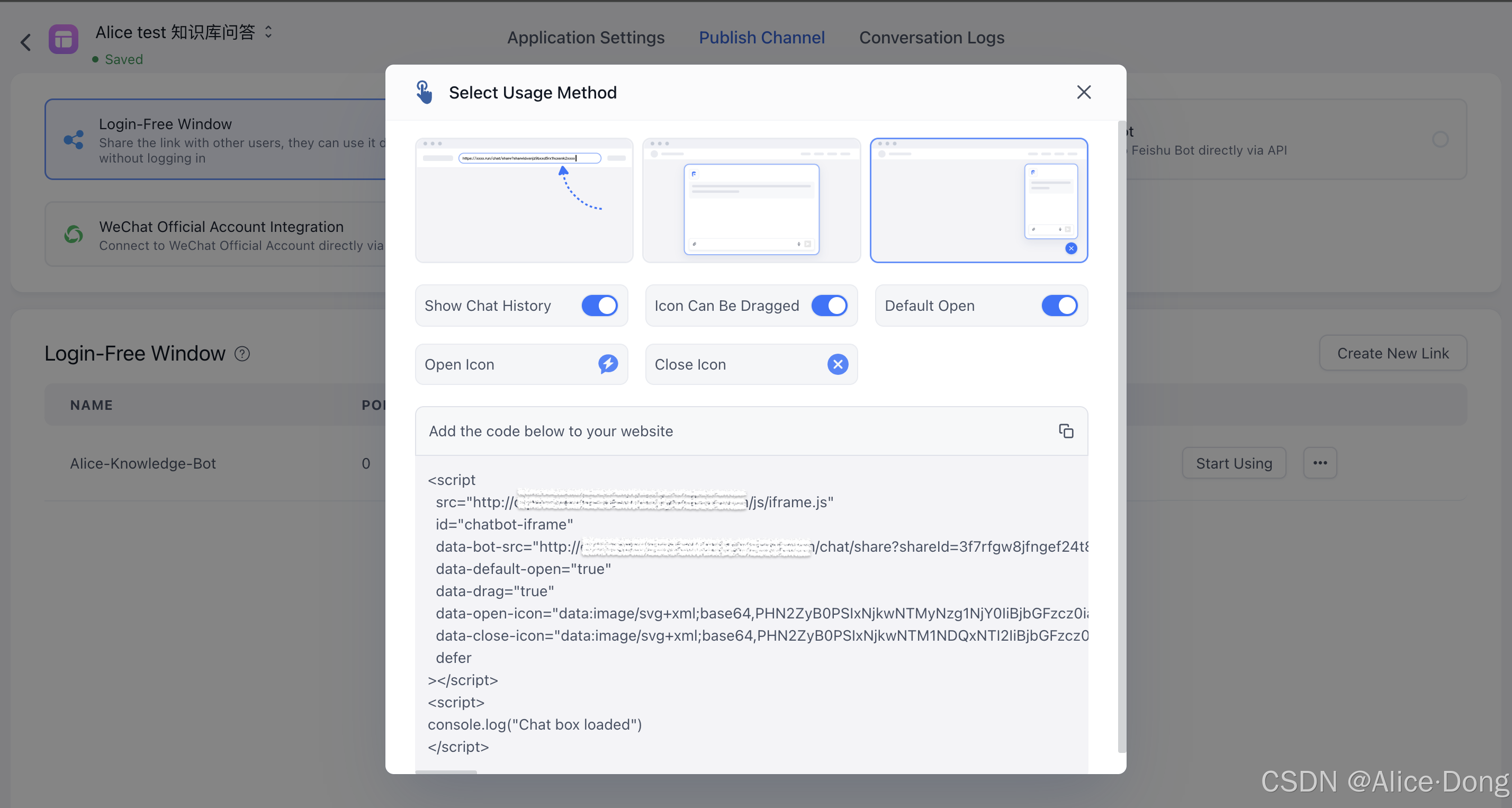Open the Application Settings tab

point(585,38)
